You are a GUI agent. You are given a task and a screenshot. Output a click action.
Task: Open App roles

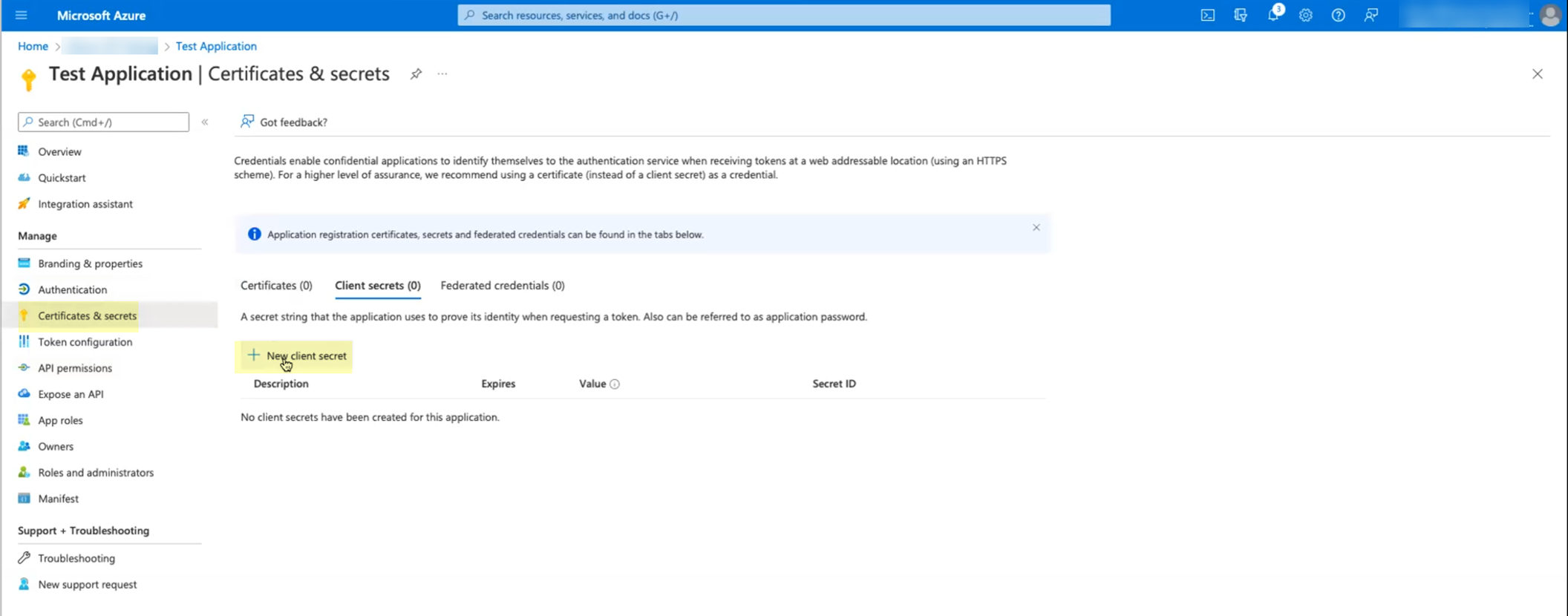pos(60,420)
